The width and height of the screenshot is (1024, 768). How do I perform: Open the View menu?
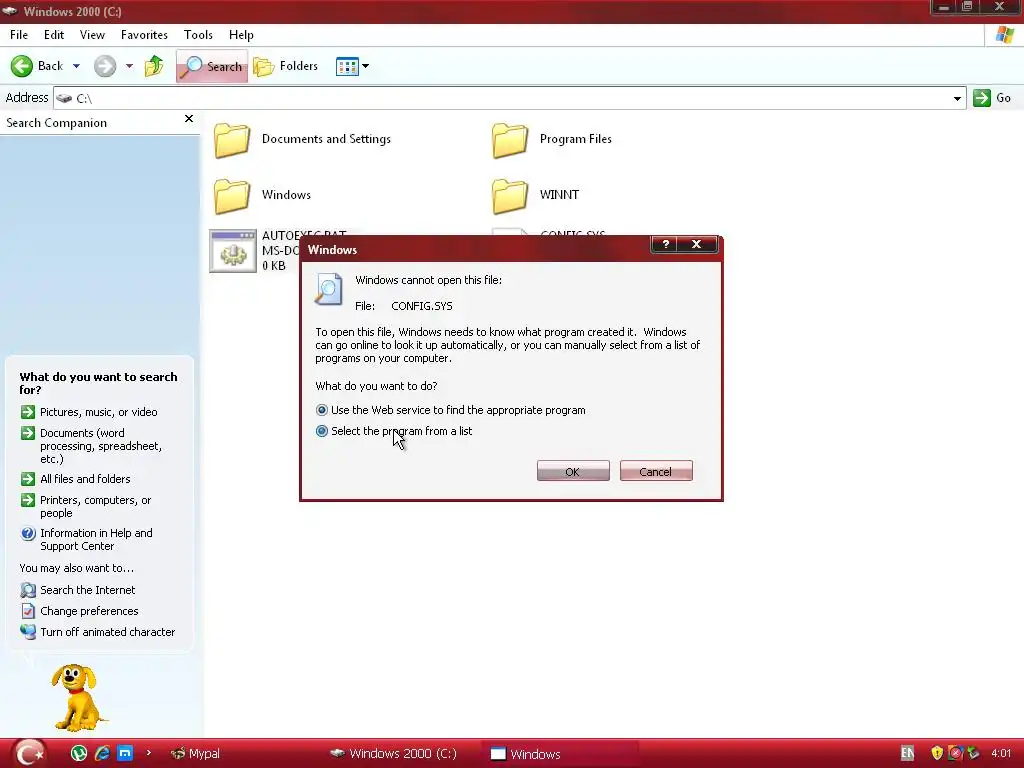(92, 35)
